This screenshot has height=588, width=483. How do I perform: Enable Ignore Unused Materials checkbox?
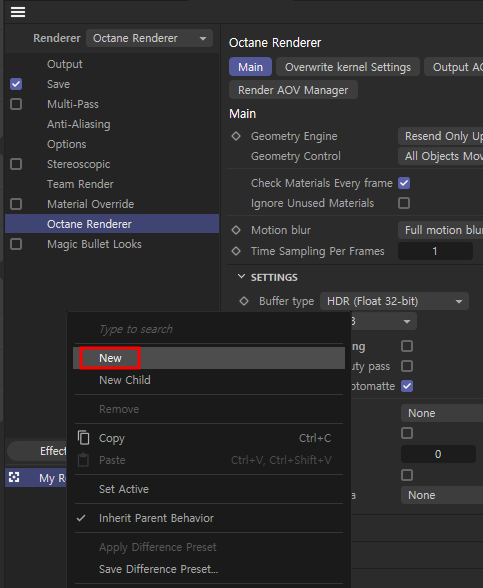(x=404, y=203)
